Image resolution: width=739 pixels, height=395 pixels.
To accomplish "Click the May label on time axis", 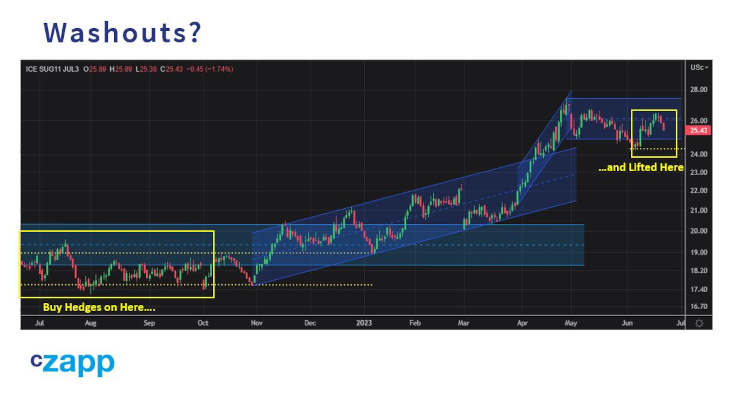I will pyautogui.click(x=571, y=323).
